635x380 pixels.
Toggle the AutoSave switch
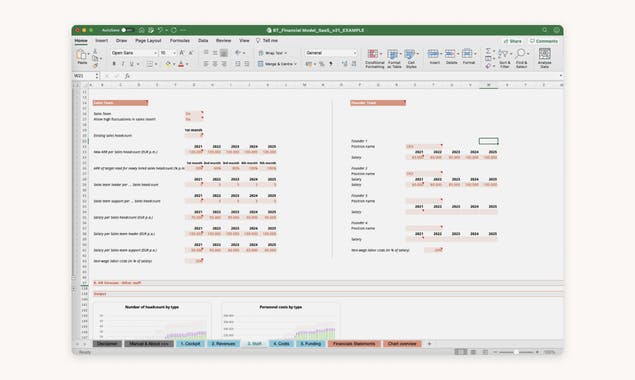(x=127, y=30)
